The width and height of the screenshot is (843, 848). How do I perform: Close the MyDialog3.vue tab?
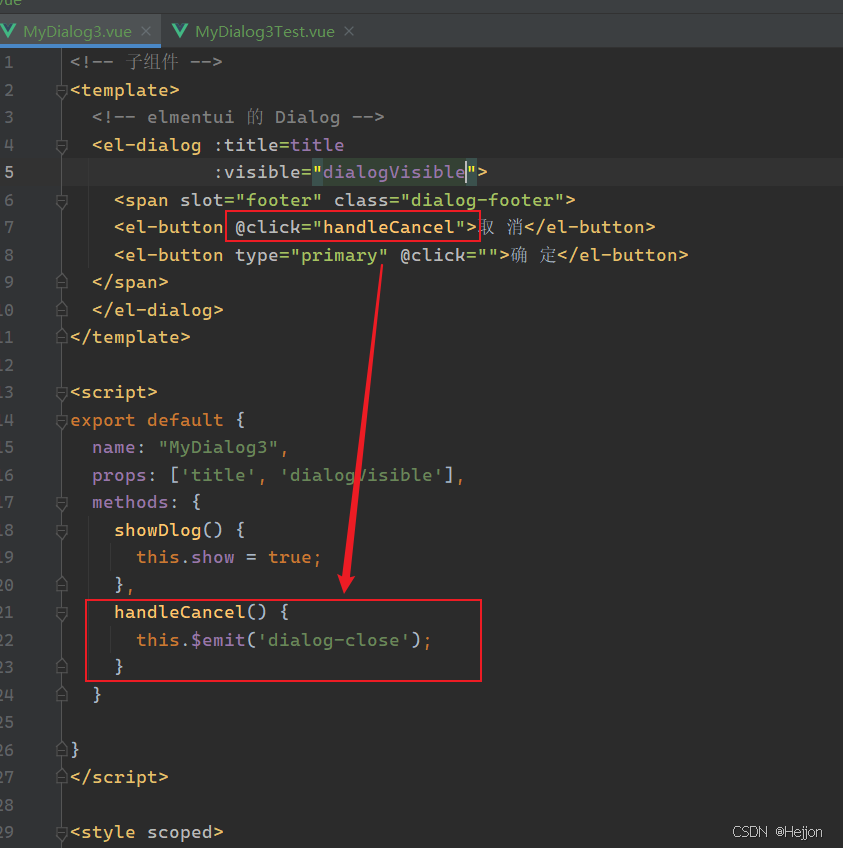[x=146, y=31]
